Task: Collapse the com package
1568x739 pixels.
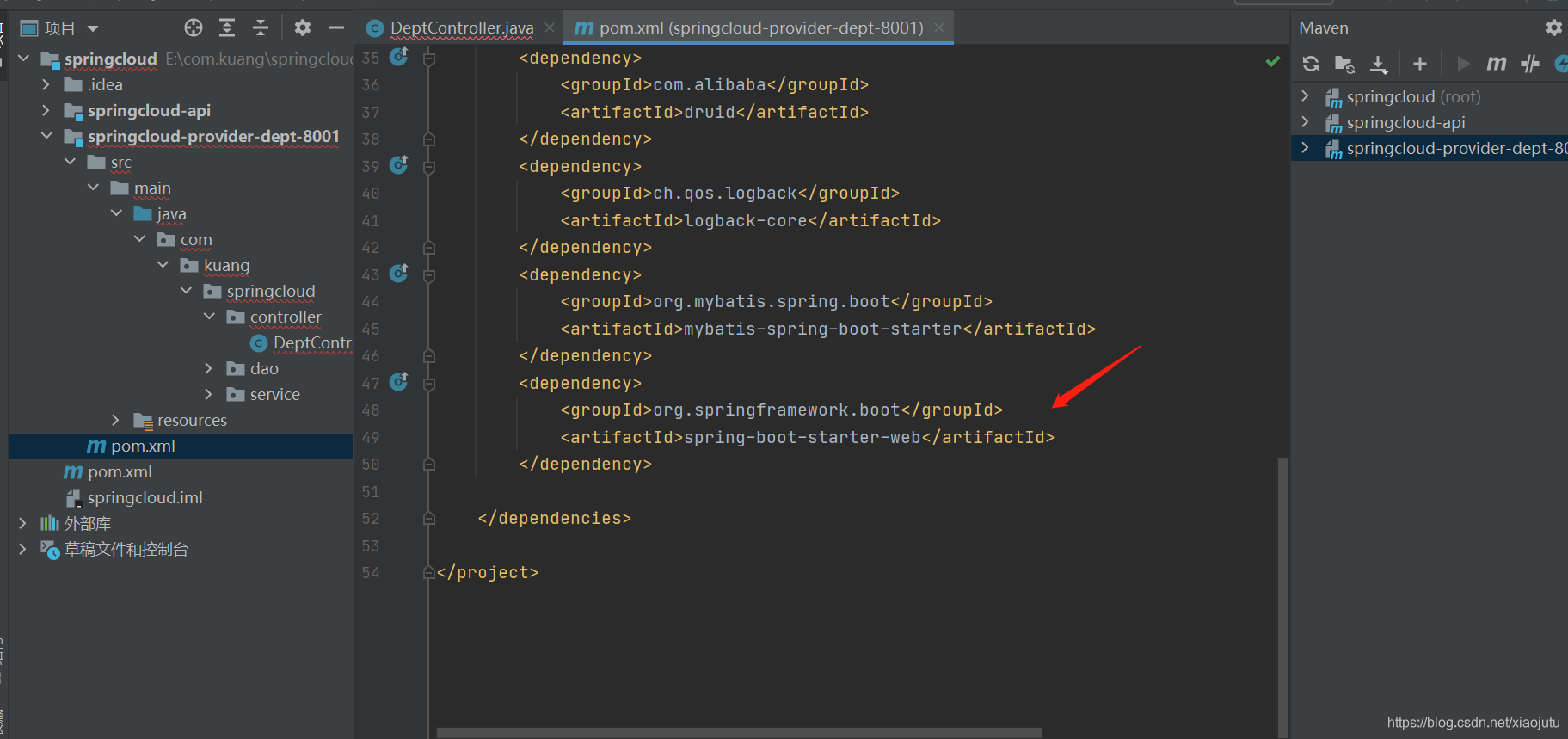Action: [139, 239]
